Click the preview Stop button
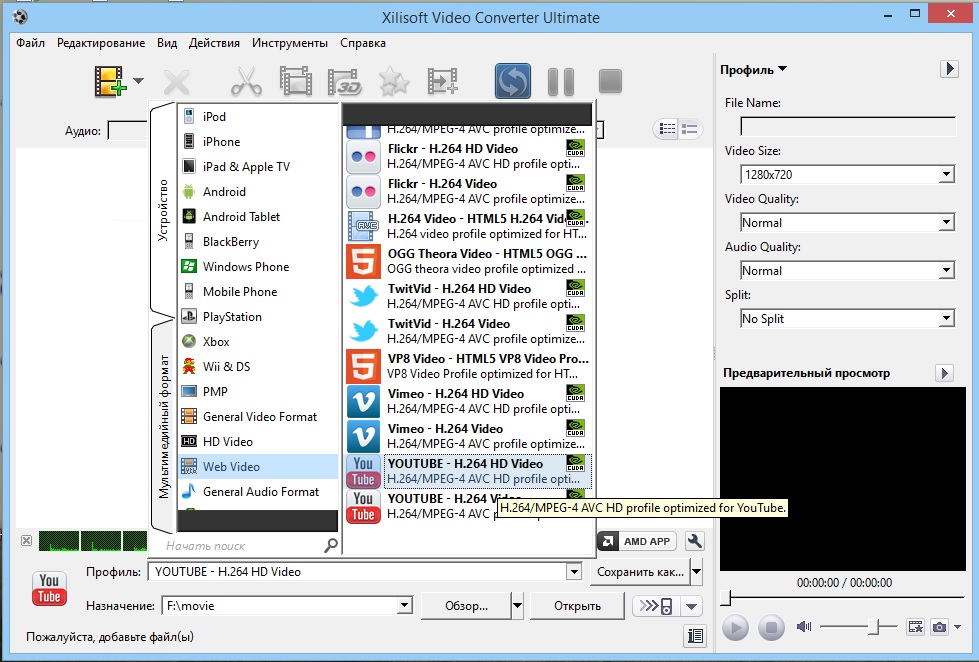Viewport: 979px width, 662px height. point(772,627)
